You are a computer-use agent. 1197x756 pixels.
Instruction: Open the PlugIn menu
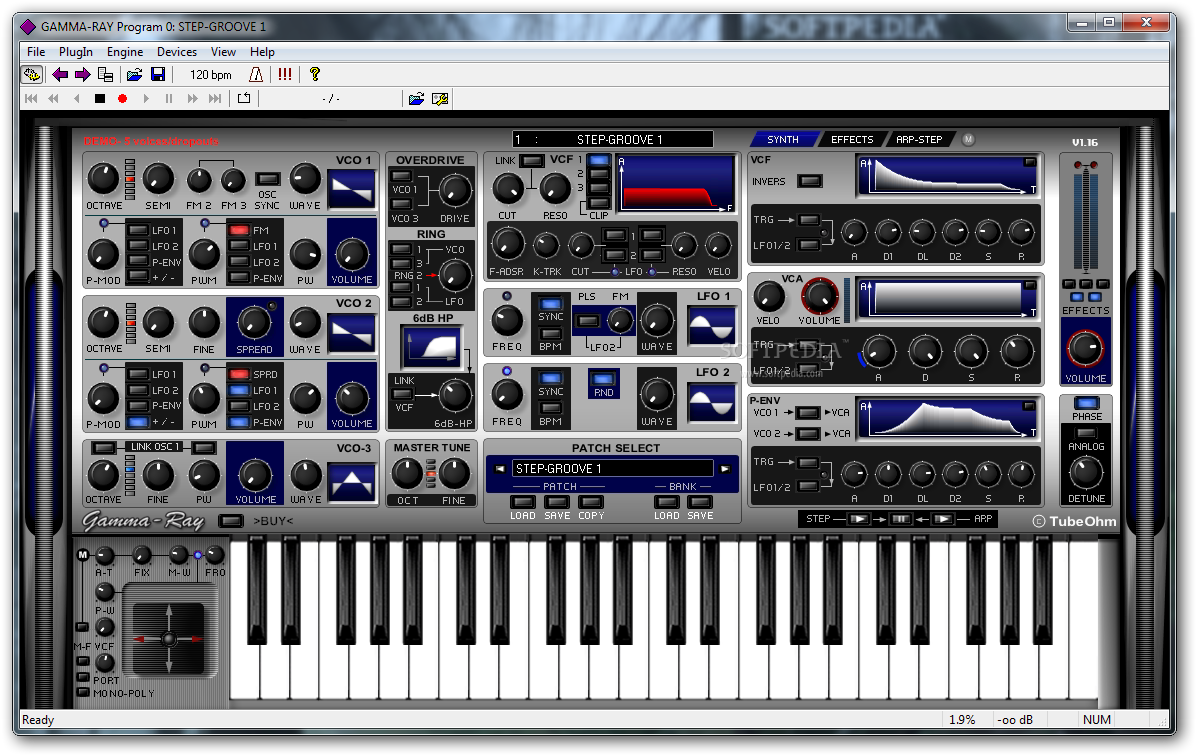pyautogui.click(x=76, y=52)
